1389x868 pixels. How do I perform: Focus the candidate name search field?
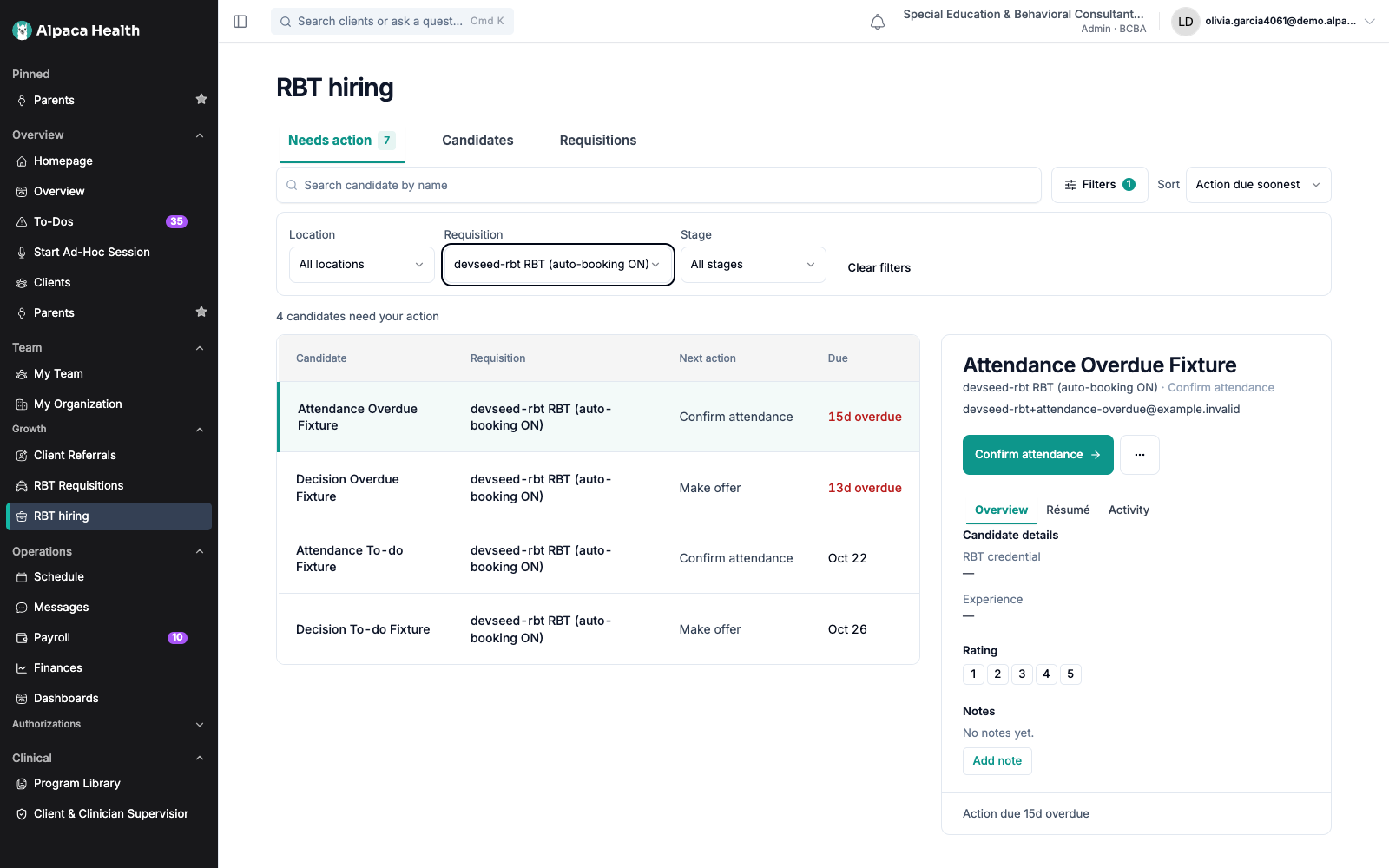pos(659,185)
